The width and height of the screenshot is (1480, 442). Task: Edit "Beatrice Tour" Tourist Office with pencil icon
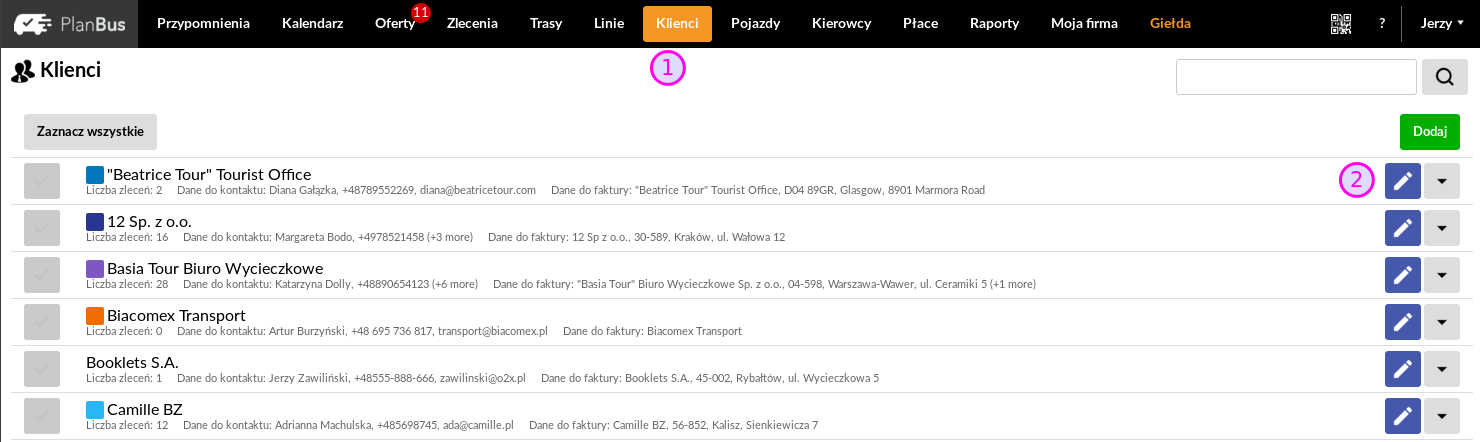pos(1403,181)
